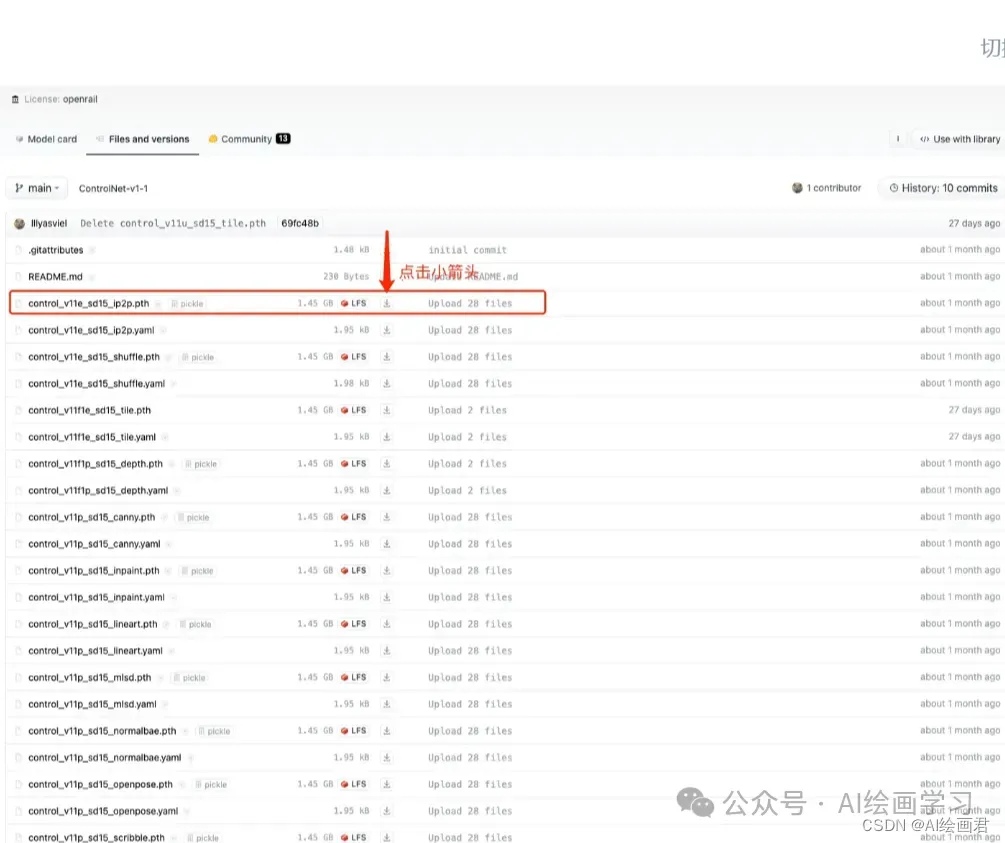Viewport: 1005px width, 843px height.
Task: Open control_v11e_sd15_ip2p.pth file link
Action: [88, 303]
